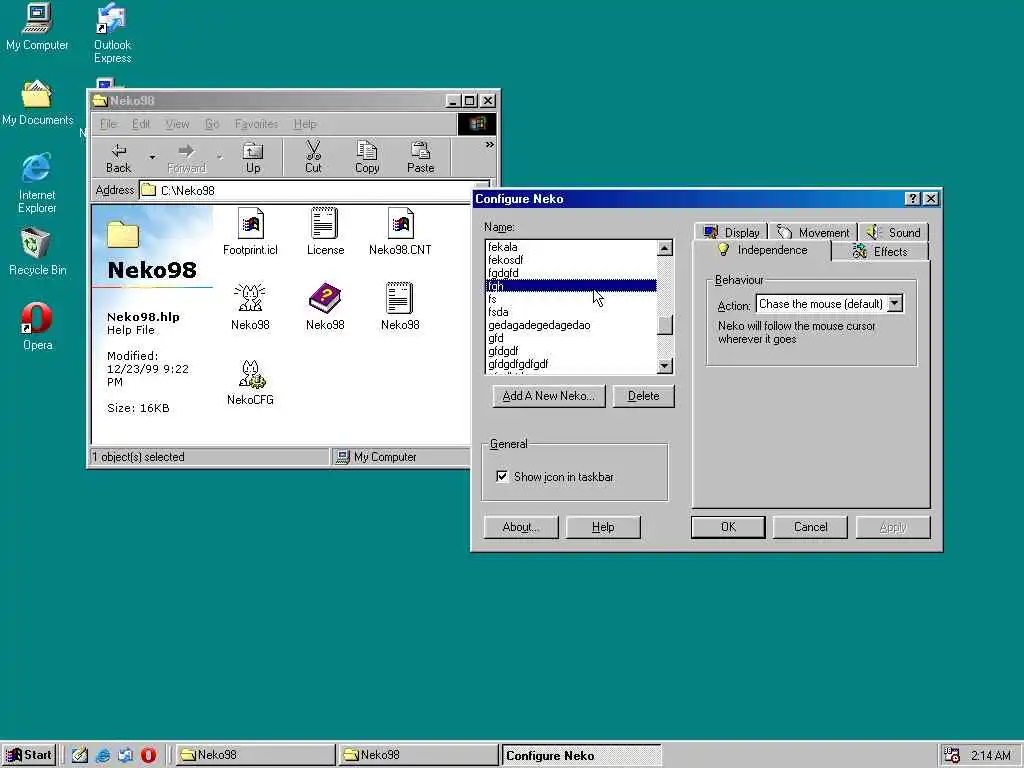Switch to the Effects tab
Screen dimensions: 1024x768
coord(880,251)
